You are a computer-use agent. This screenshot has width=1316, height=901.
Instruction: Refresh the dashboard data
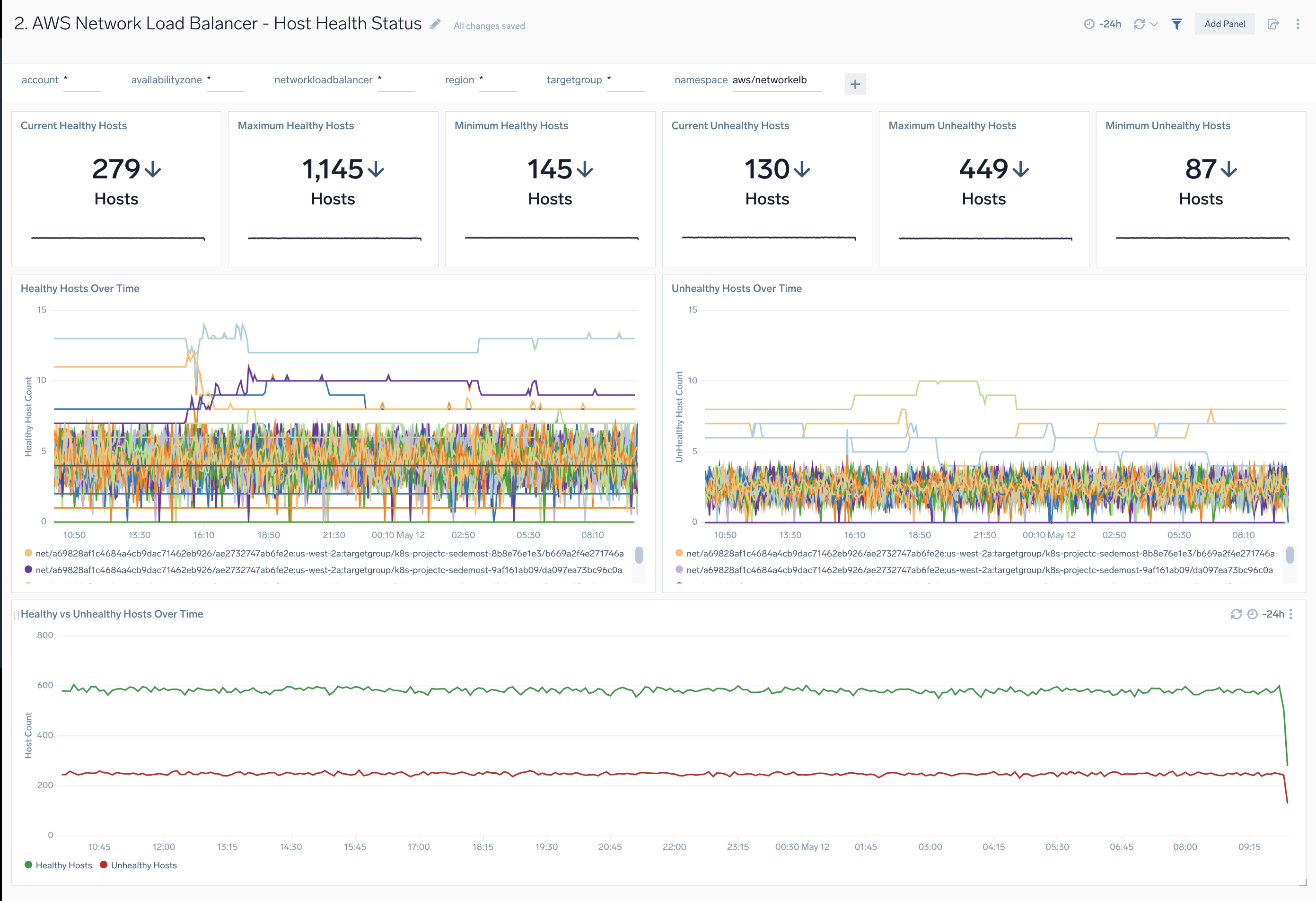coord(1140,24)
